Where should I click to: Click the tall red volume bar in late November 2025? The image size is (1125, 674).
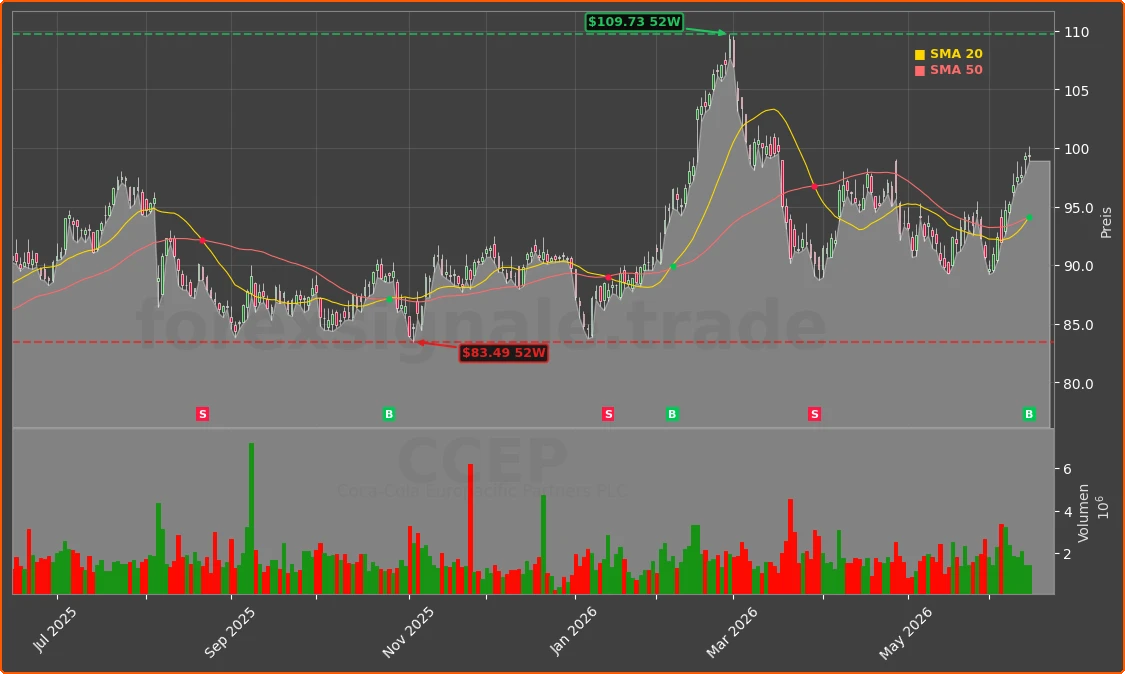click(x=471, y=529)
